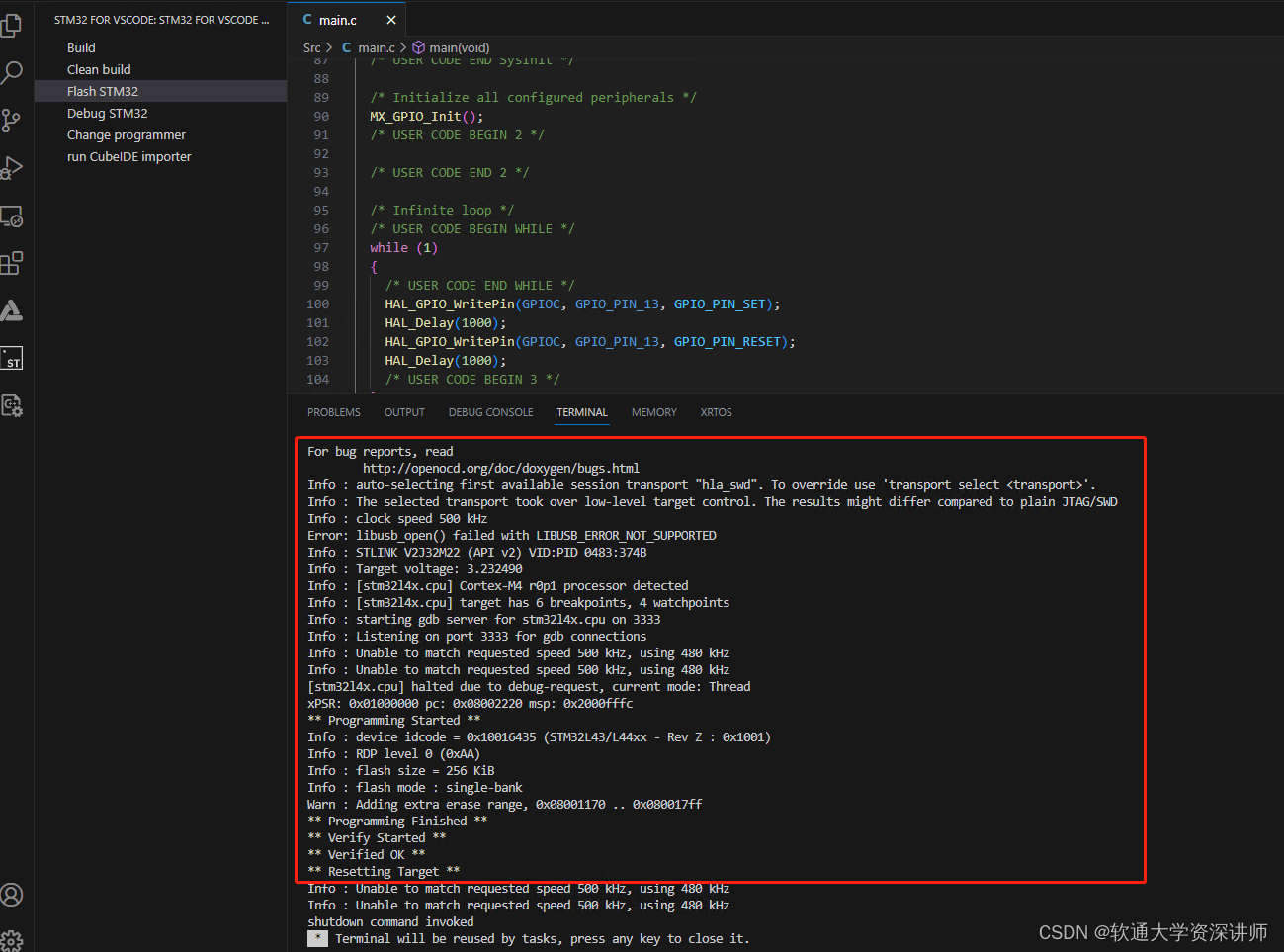Open the Source Control view
1284x952 pixels.
(x=12, y=121)
